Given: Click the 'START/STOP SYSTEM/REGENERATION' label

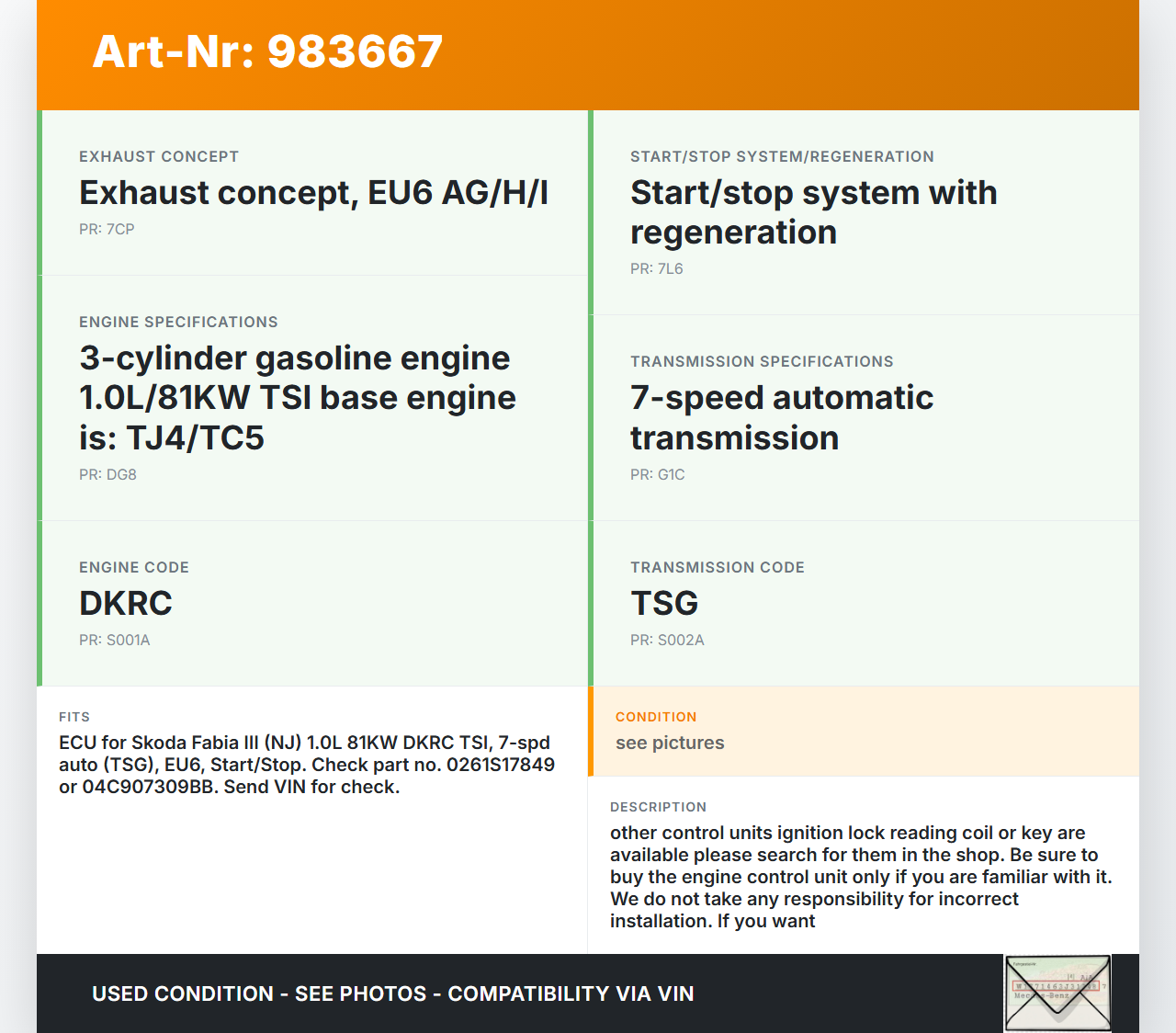Looking at the screenshot, I should [x=782, y=156].
